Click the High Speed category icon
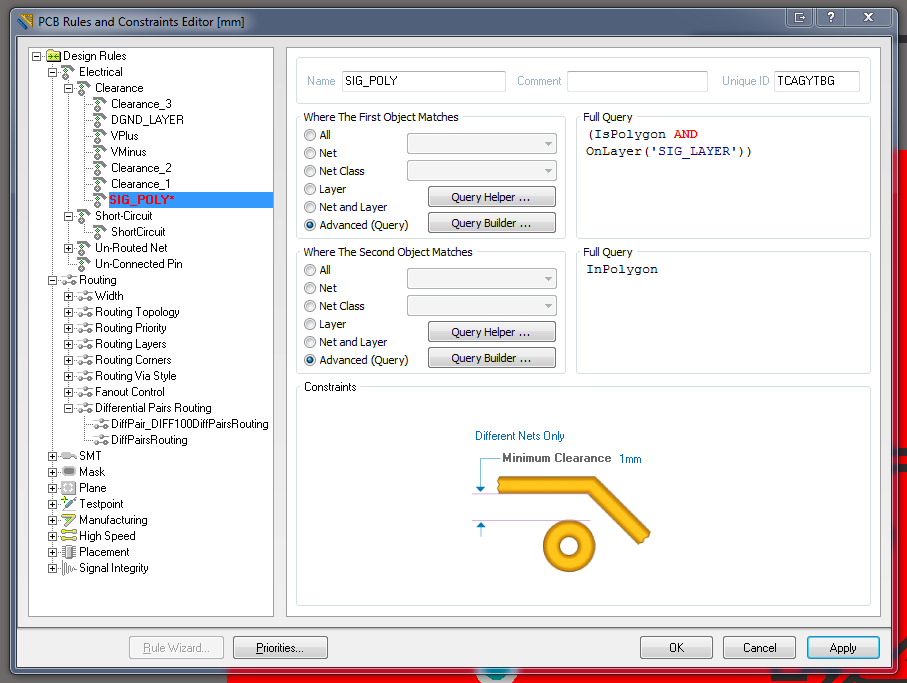The width and height of the screenshot is (907, 683). [x=69, y=536]
